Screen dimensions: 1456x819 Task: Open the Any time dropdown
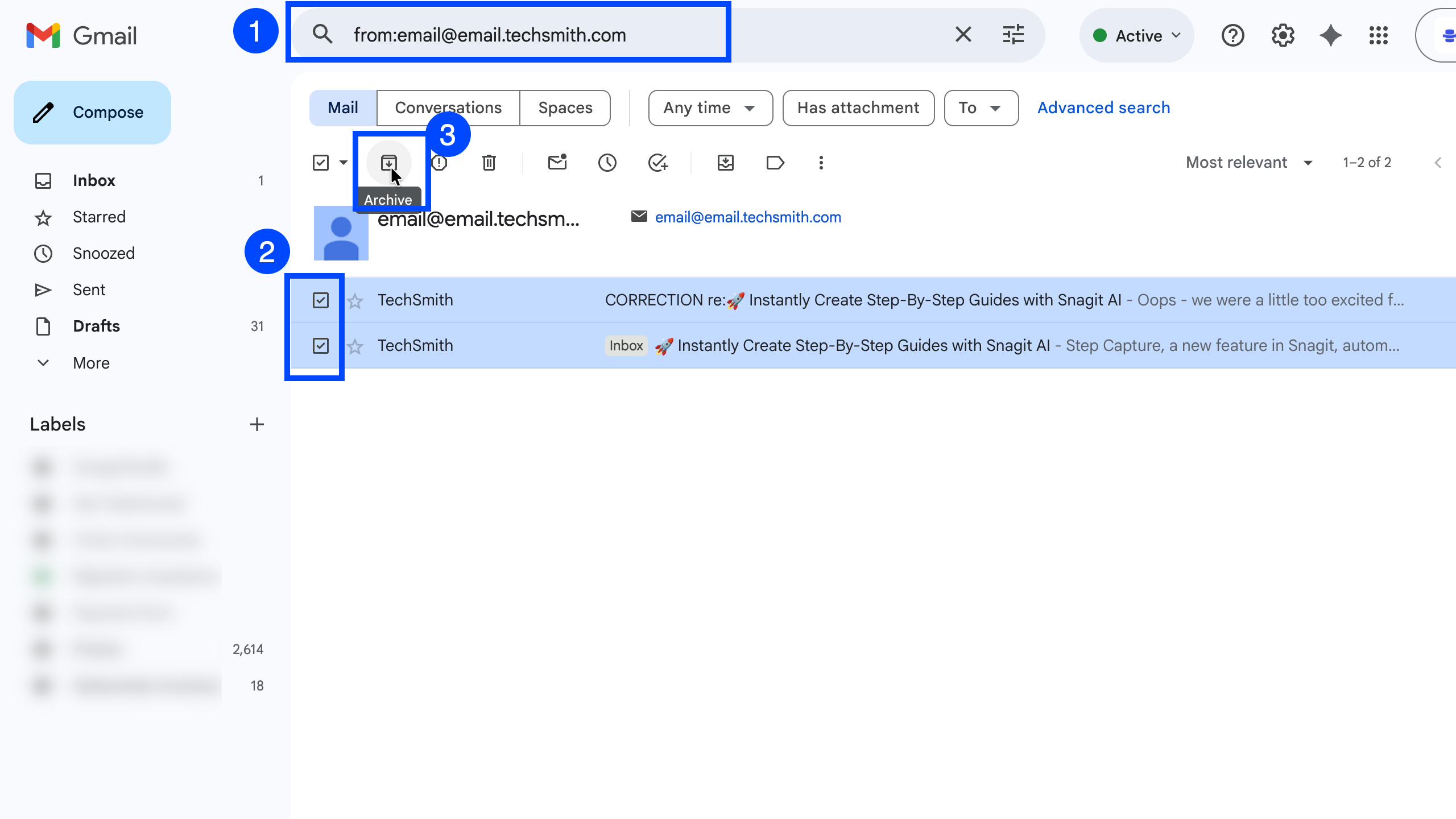pyautogui.click(x=710, y=108)
